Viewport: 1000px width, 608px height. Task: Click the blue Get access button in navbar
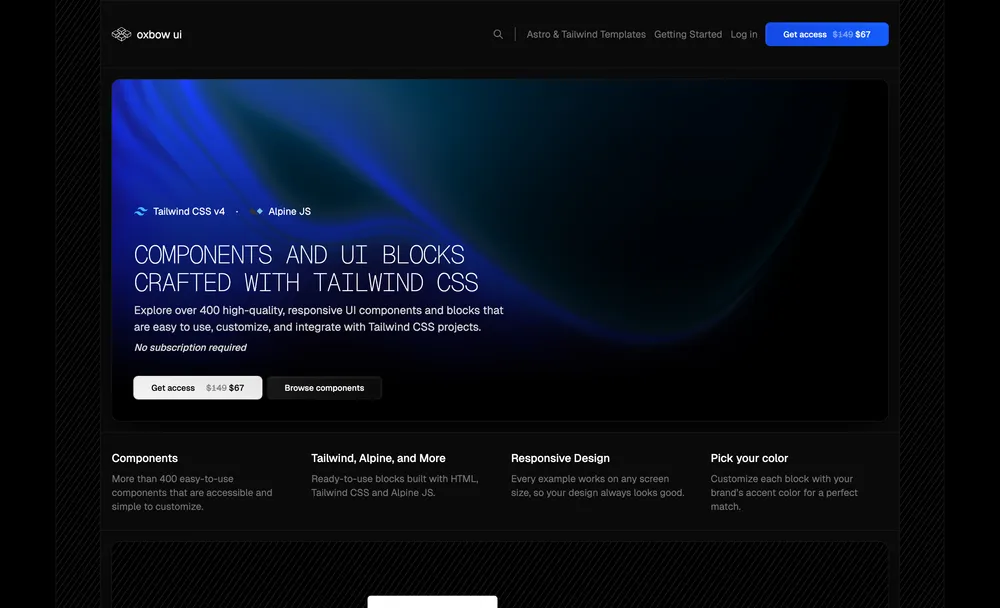click(827, 33)
